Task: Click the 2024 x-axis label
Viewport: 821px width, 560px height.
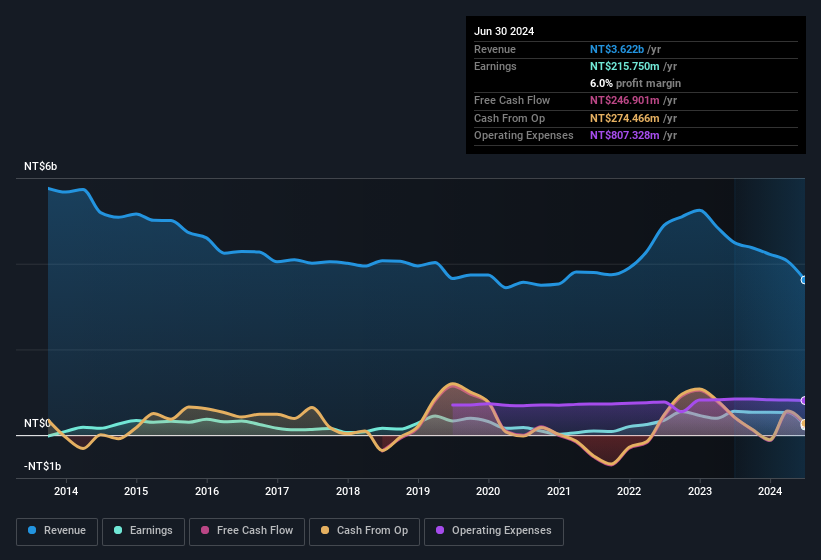Action: [x=770, y=491]
